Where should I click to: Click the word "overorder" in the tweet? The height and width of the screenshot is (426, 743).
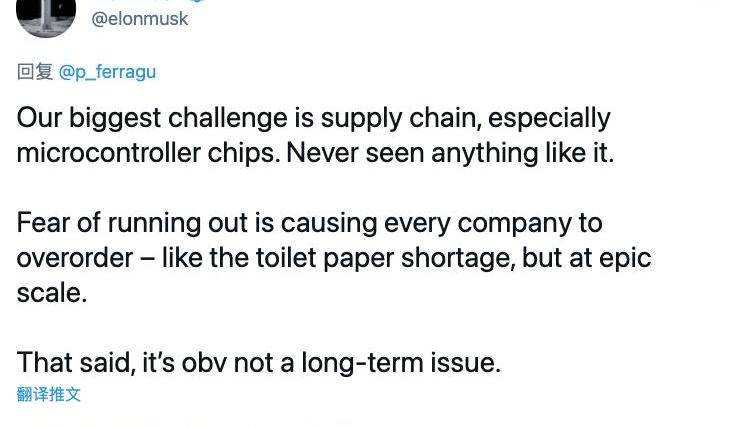pos(75,258)
